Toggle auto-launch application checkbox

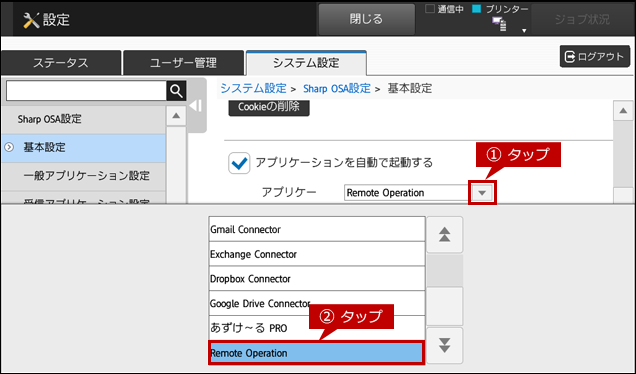(239, 163)
